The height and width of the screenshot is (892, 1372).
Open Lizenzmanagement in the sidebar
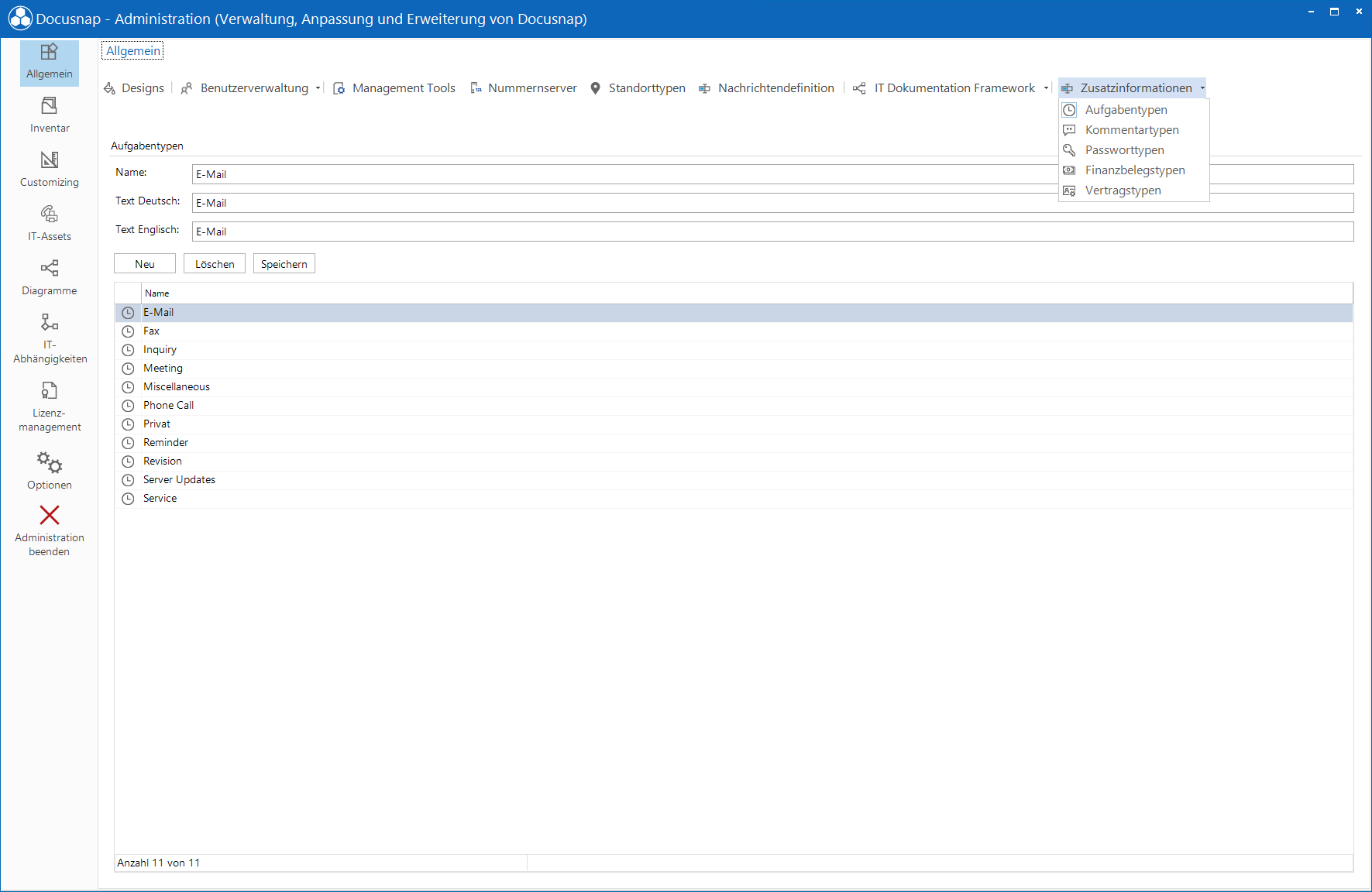(50, 406)
